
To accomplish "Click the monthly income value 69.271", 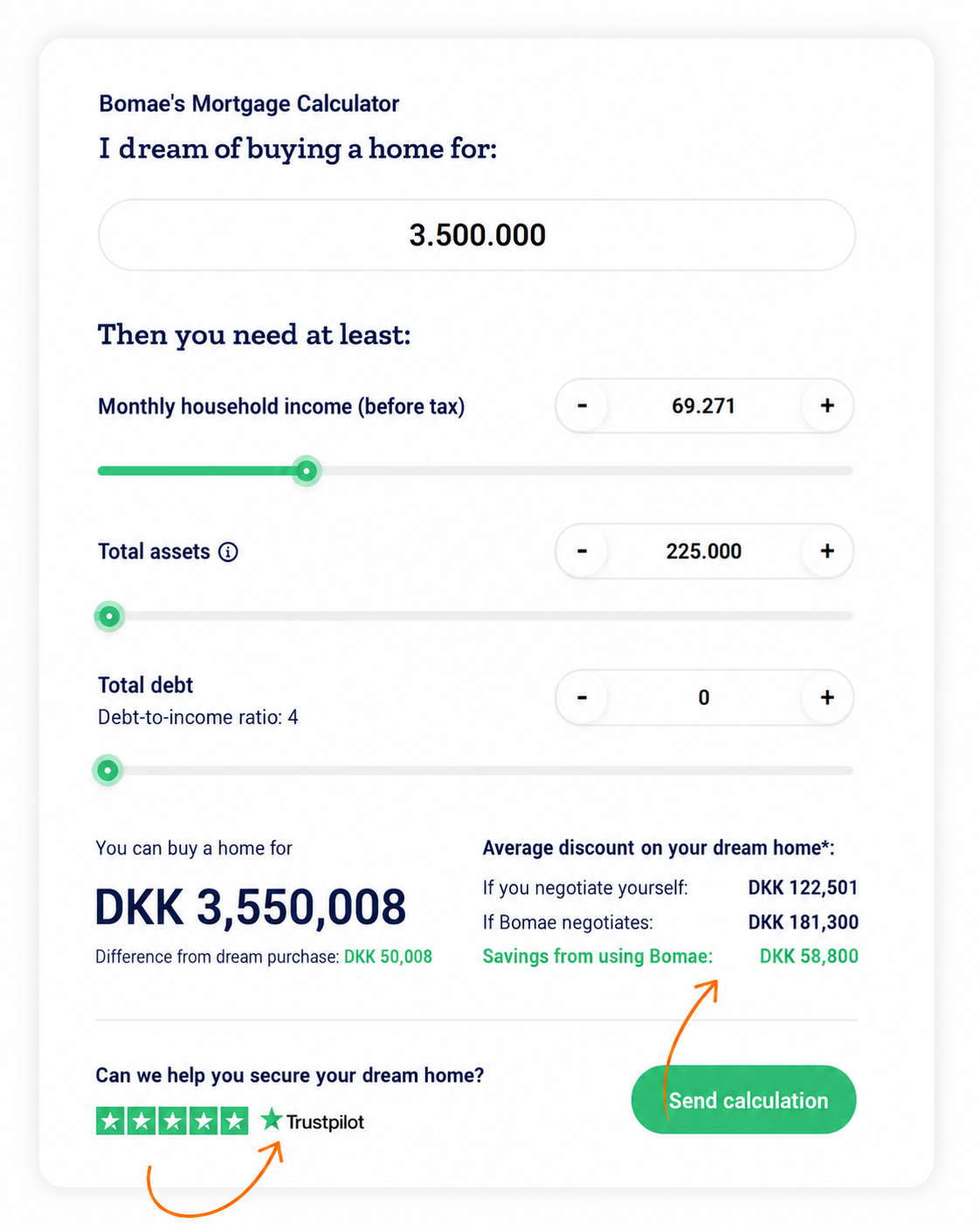I will pos(704,406).
